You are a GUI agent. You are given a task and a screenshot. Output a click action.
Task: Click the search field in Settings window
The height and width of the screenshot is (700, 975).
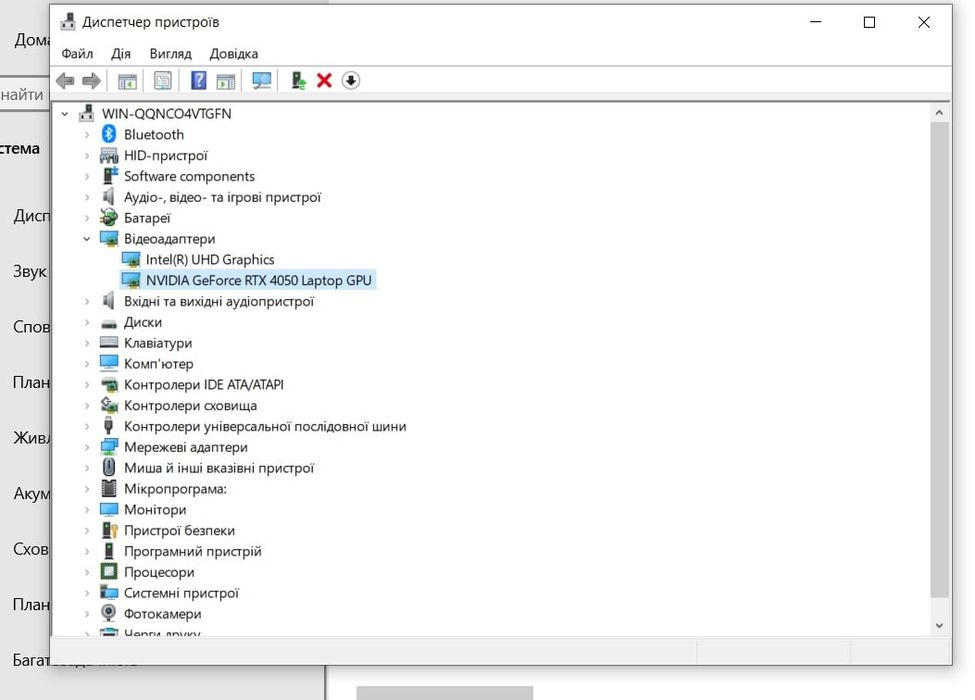pyautogui.click(x=24, y=94)
